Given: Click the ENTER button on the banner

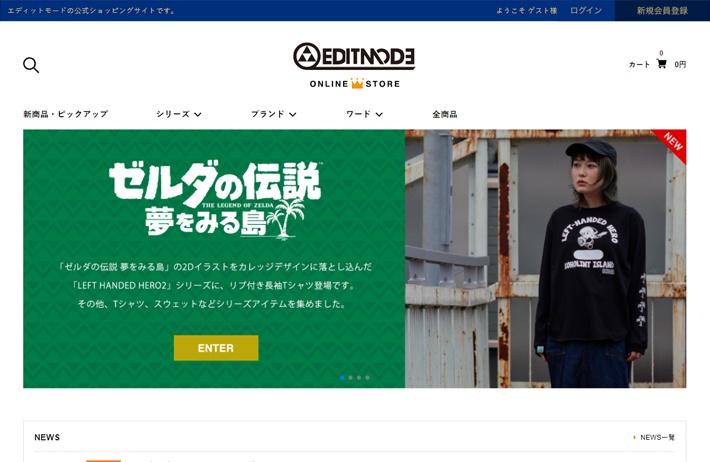Looking at the screenshot, I should [216, 348].
